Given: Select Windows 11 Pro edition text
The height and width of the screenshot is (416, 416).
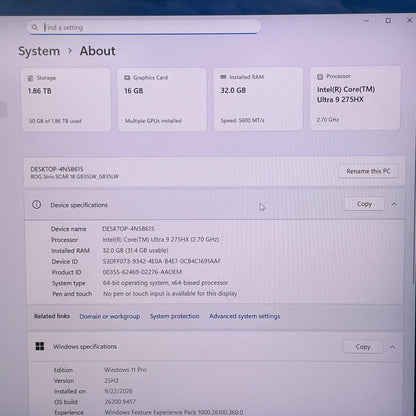Looking at the screenshot, I should pyautogui.click(x=125, y=370).
